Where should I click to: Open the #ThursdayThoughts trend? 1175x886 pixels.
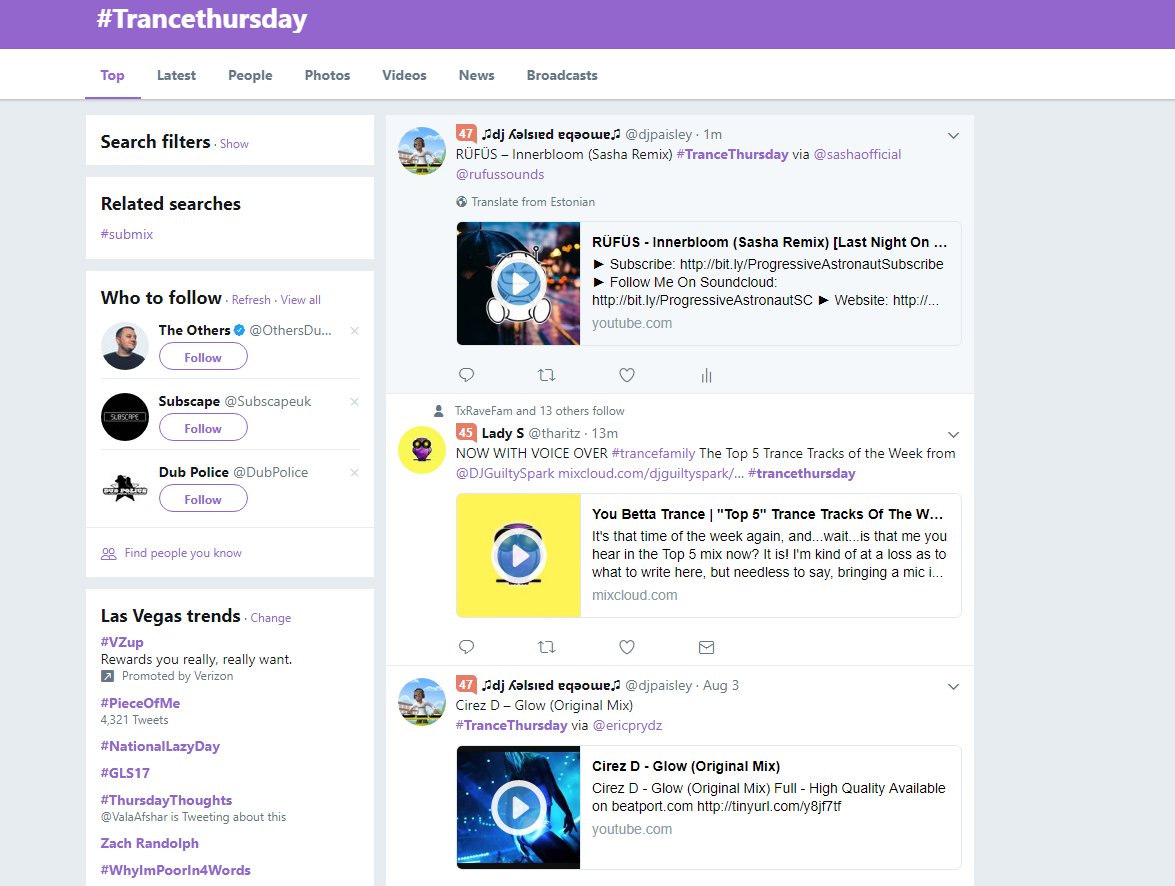[166, 800]
